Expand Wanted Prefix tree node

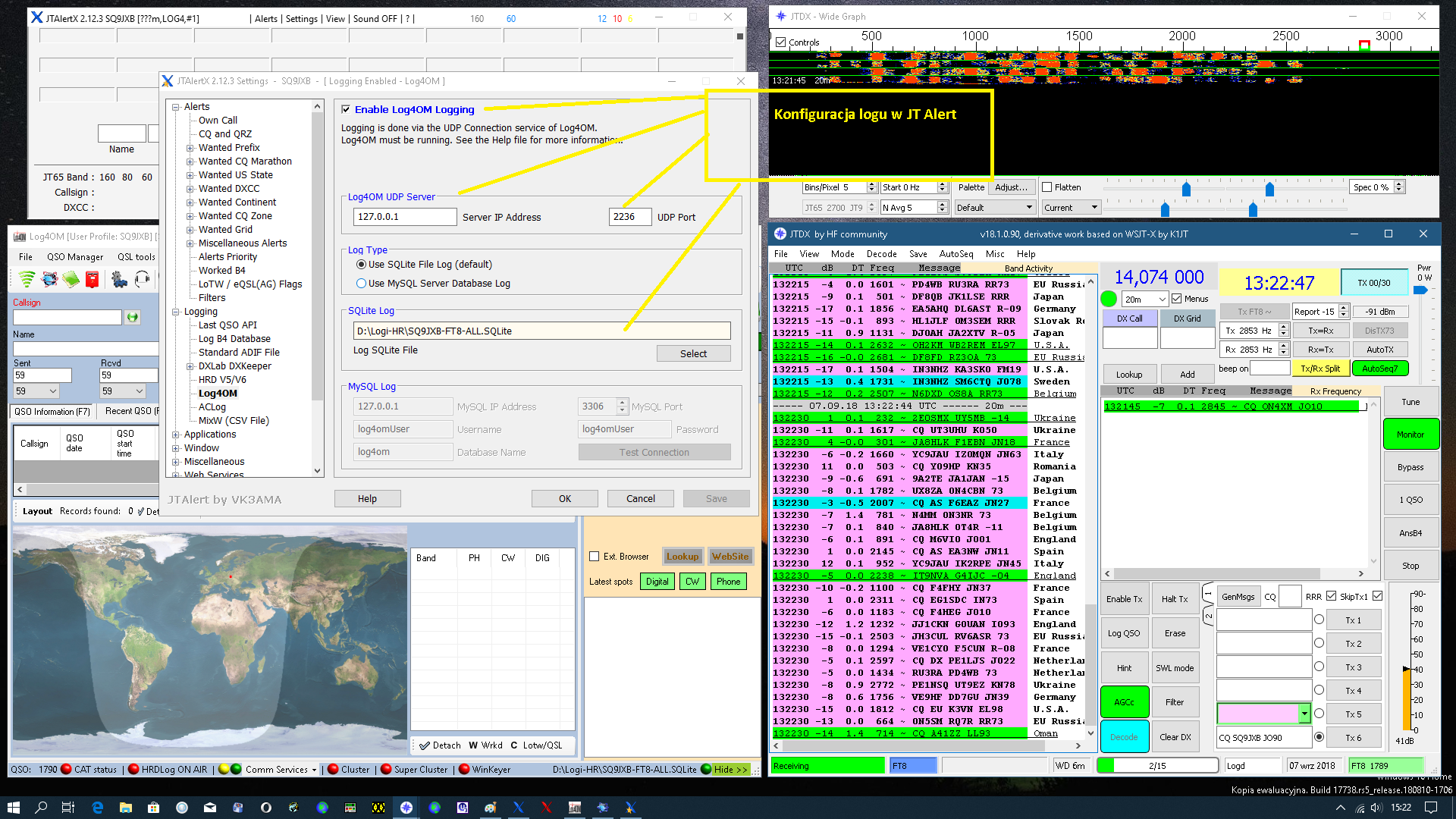click(190, 148)
